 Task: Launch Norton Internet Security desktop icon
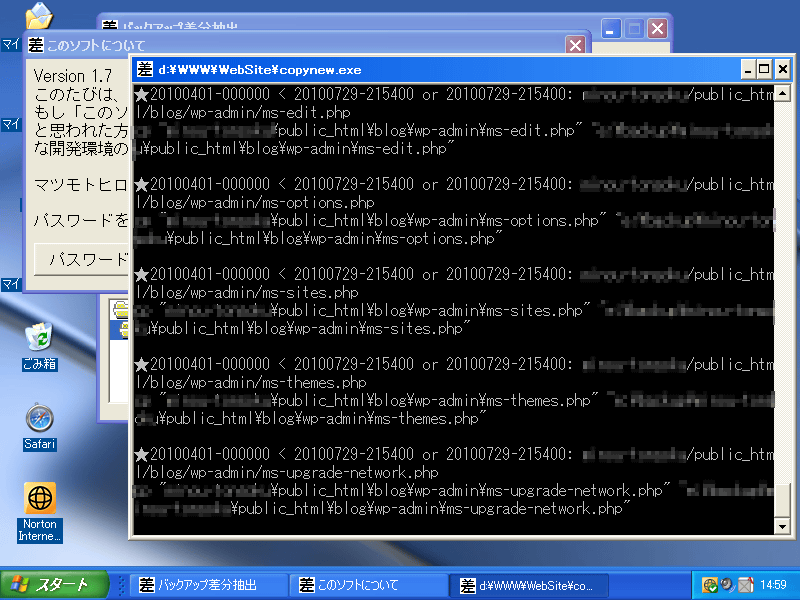tap(39, 512)
